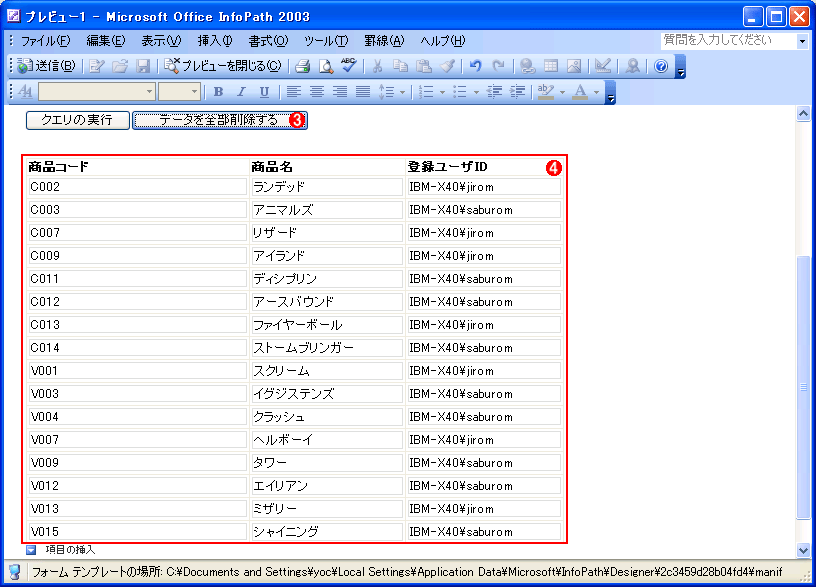This screenshot has width=816, height=587.
Task: Click the データを全部削除する button
Action: click(x=220, y=120)
